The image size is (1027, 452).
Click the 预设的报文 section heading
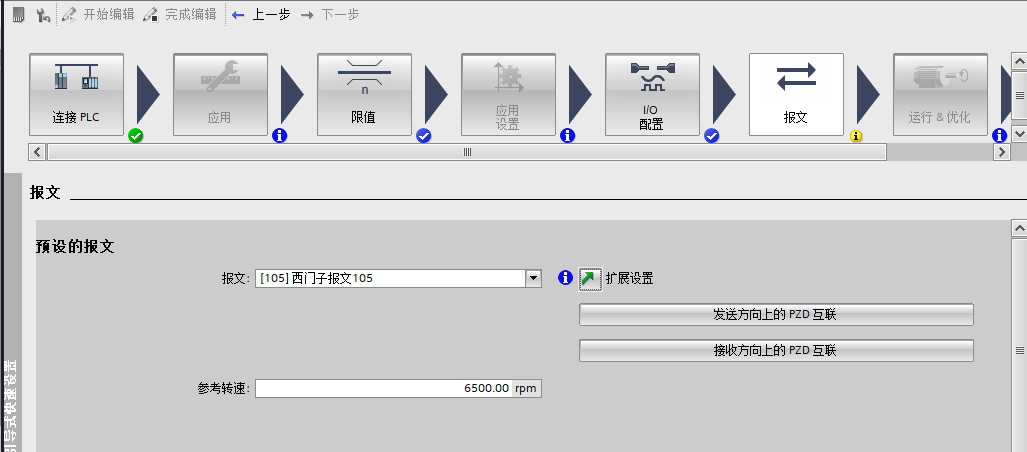(x=75, y=247)
